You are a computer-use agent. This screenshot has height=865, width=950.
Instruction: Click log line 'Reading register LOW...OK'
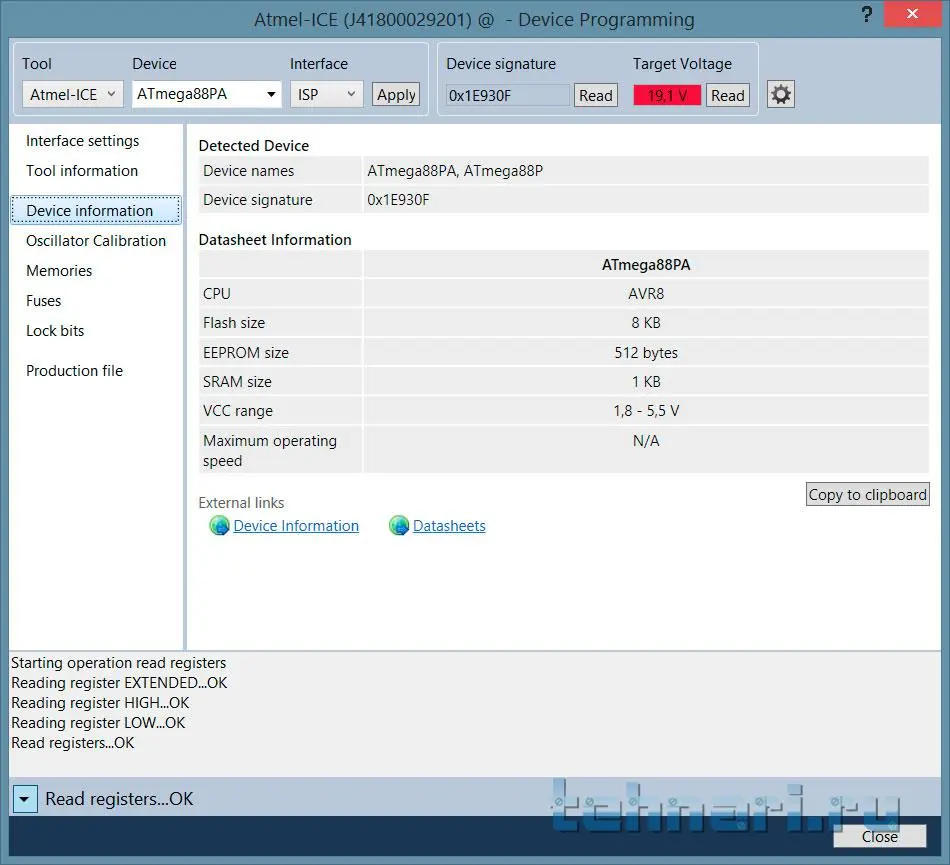[x=98, y=723]
